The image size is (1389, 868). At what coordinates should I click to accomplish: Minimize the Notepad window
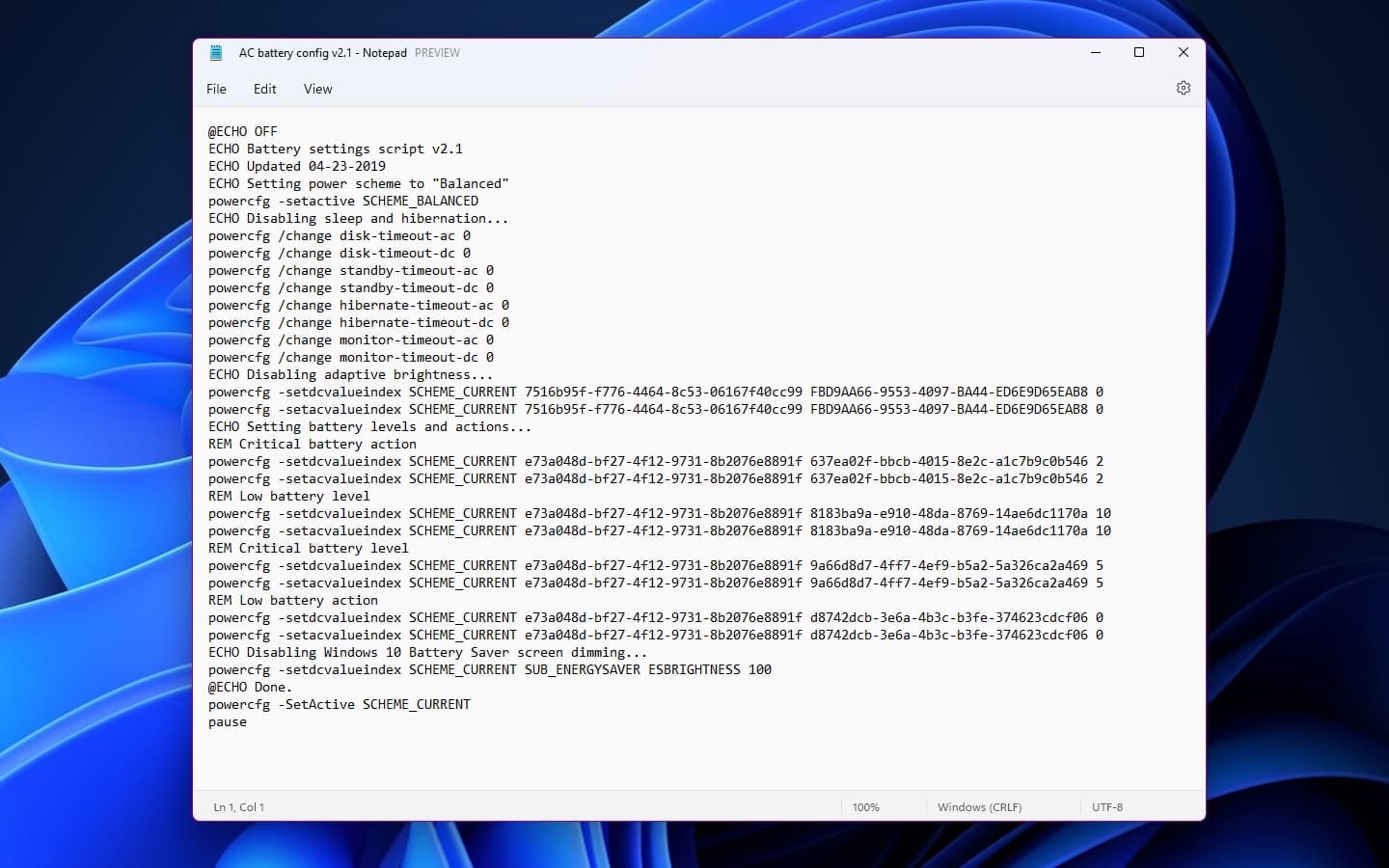pyautogui.click(x=1095, y=52)
